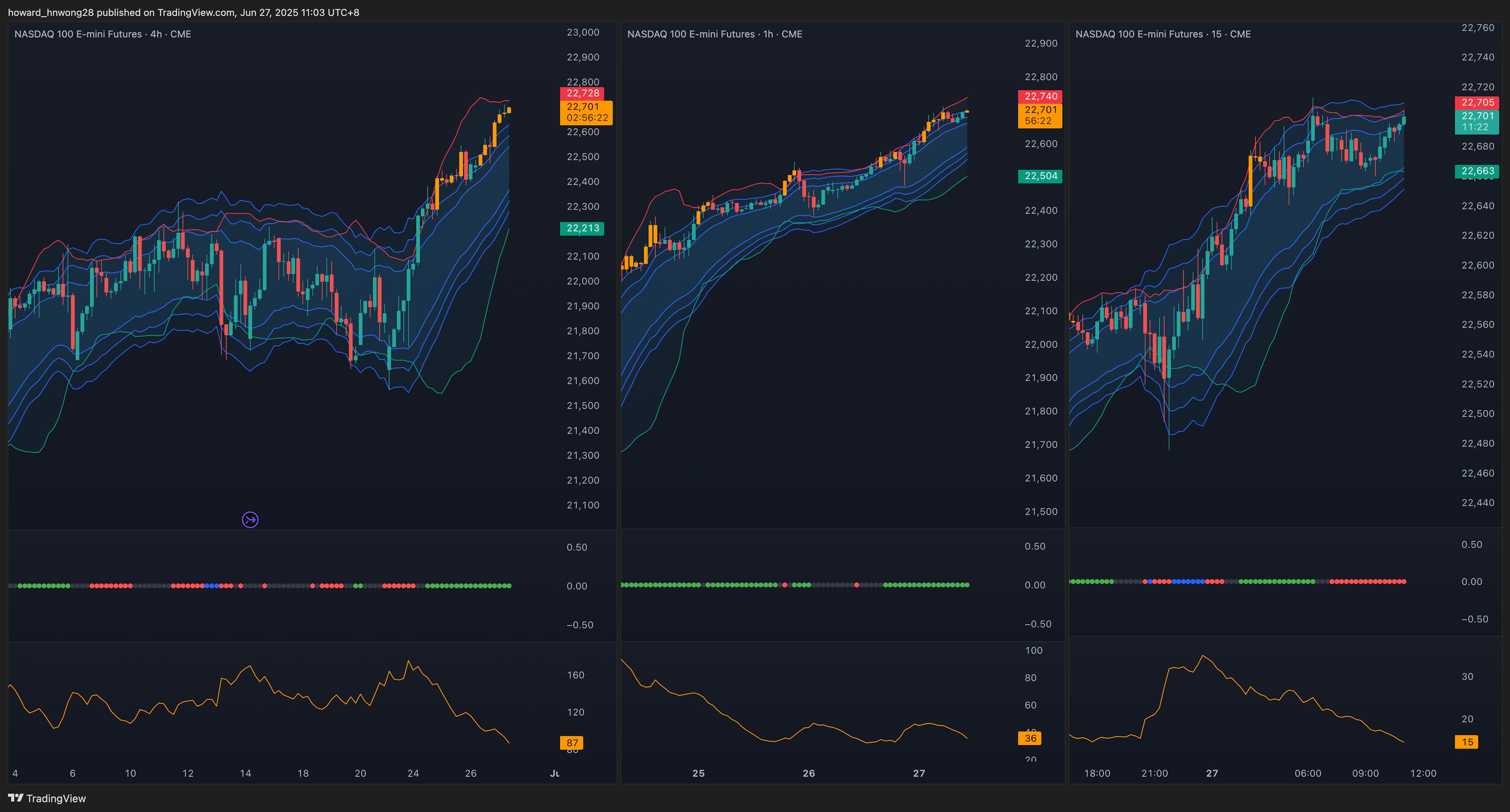
Task: Click the orange 36 indicator value label
Action: (1030, 738)
